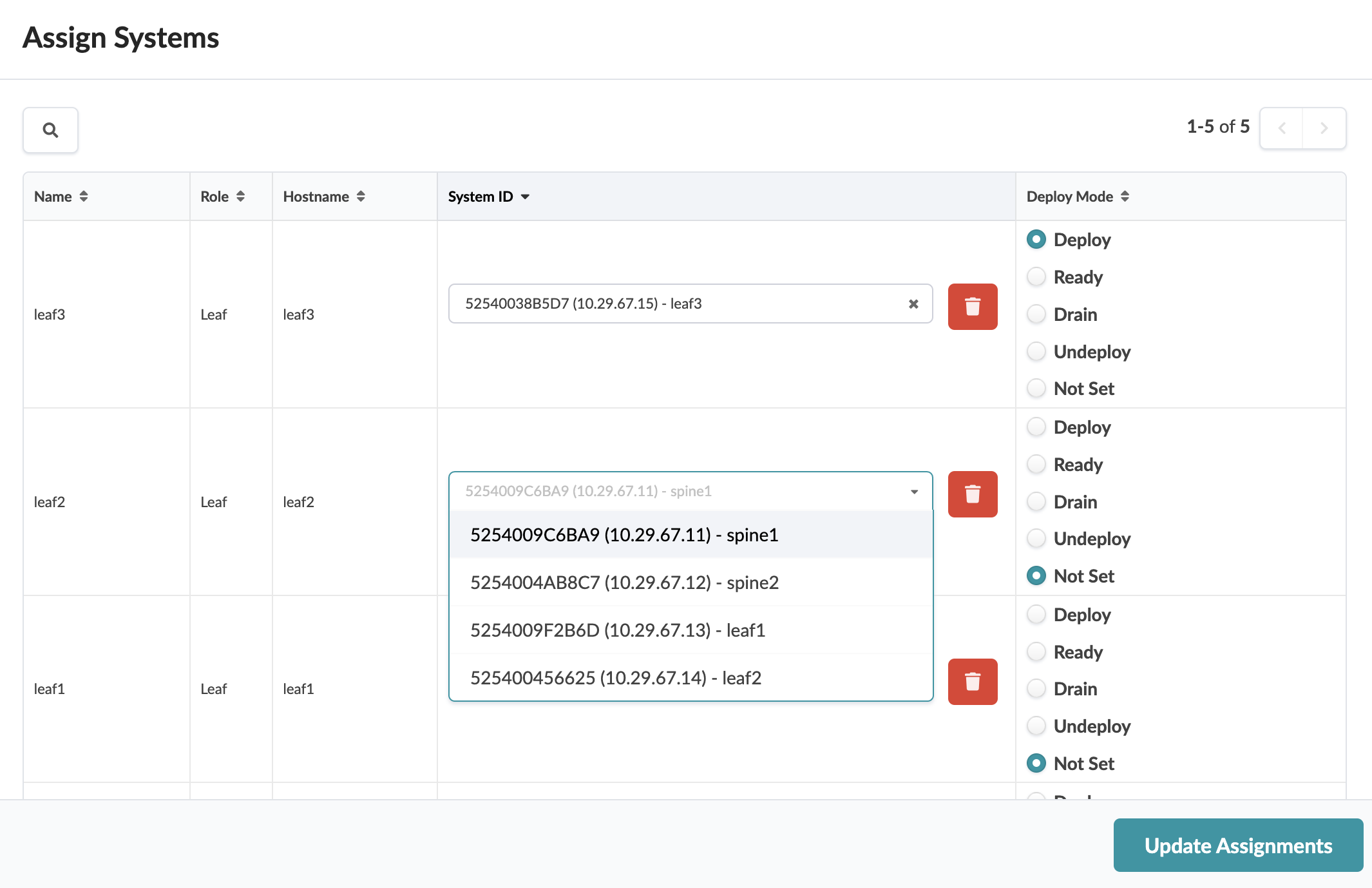Pick 525400456625 leaf2 option from list

(615, 678)
